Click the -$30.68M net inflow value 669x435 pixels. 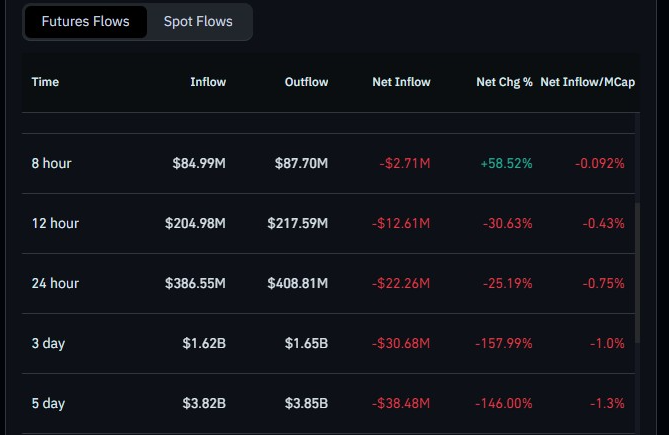click(x=401, y=344)
